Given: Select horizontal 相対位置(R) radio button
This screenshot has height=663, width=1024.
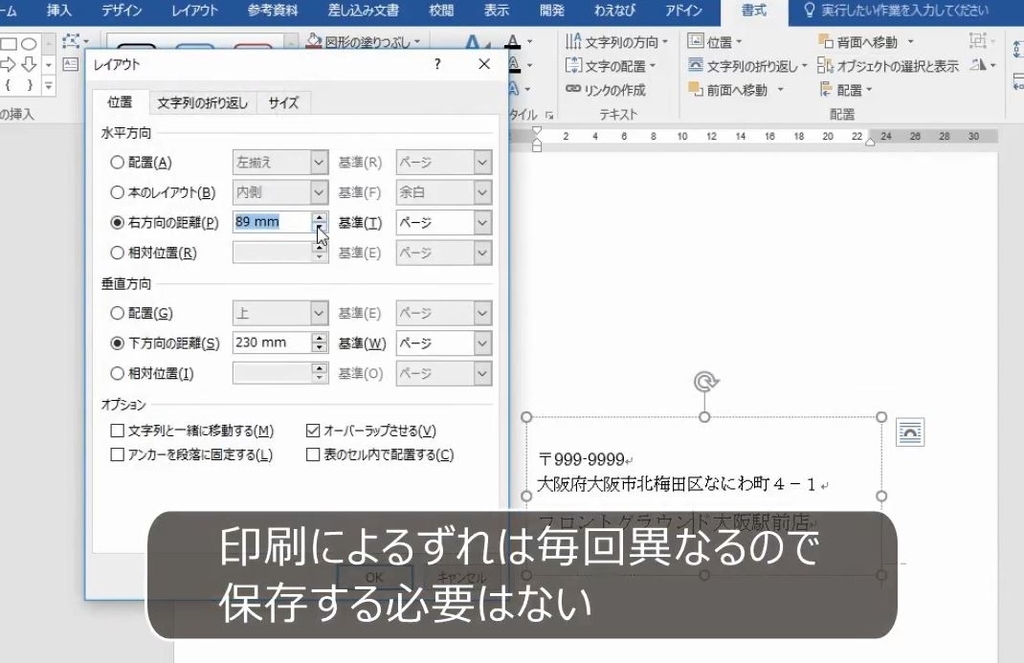Looking at the screenshot, I should [117, 253].
